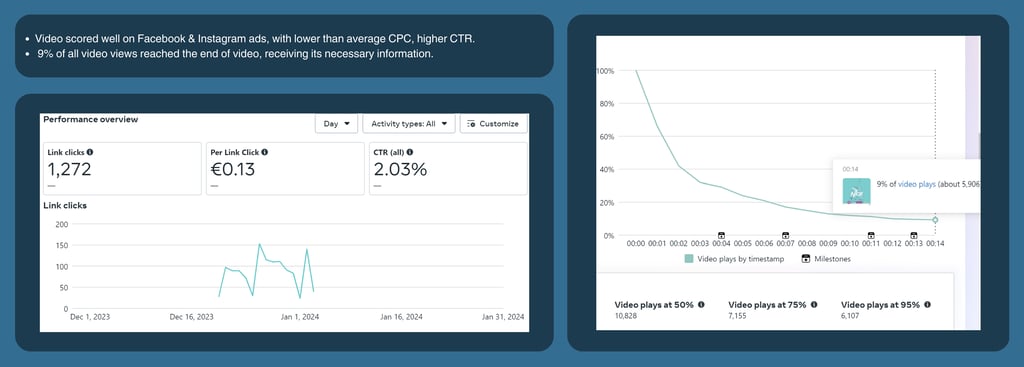1024x367 pixels.
Task: Click the milestone marker at 00:04
Action: coord(722,235)
